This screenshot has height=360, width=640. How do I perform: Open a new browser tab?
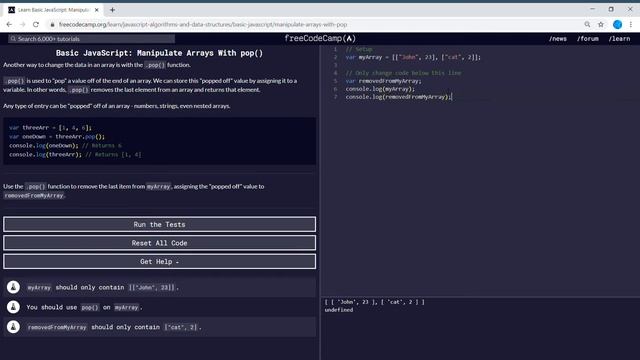click(112, 10)
